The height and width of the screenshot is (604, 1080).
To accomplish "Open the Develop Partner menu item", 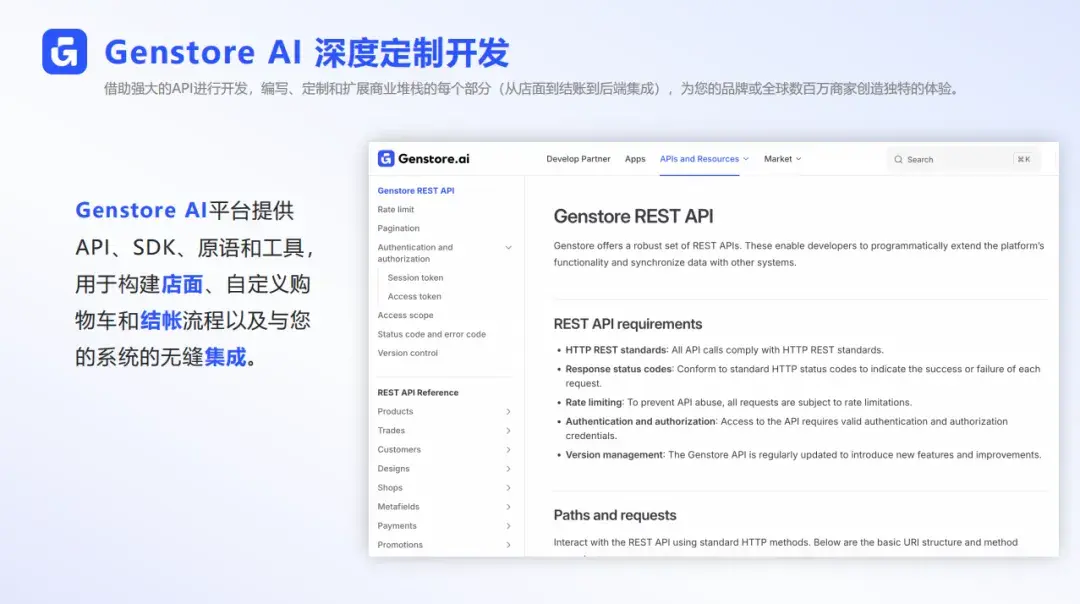I will pyautogui.click(x=578, y=158).
